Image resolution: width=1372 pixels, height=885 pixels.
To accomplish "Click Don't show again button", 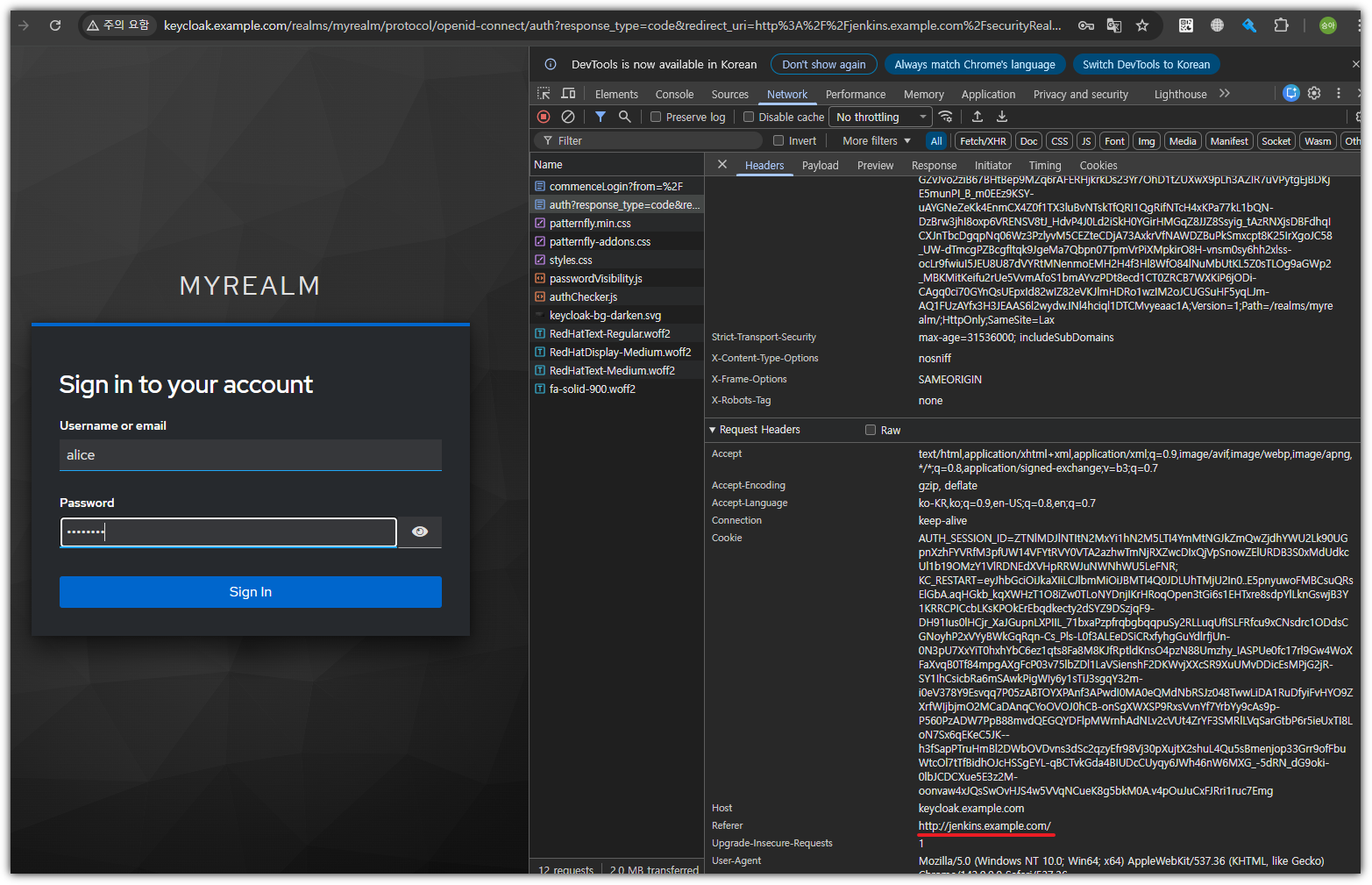I will 824,64.
